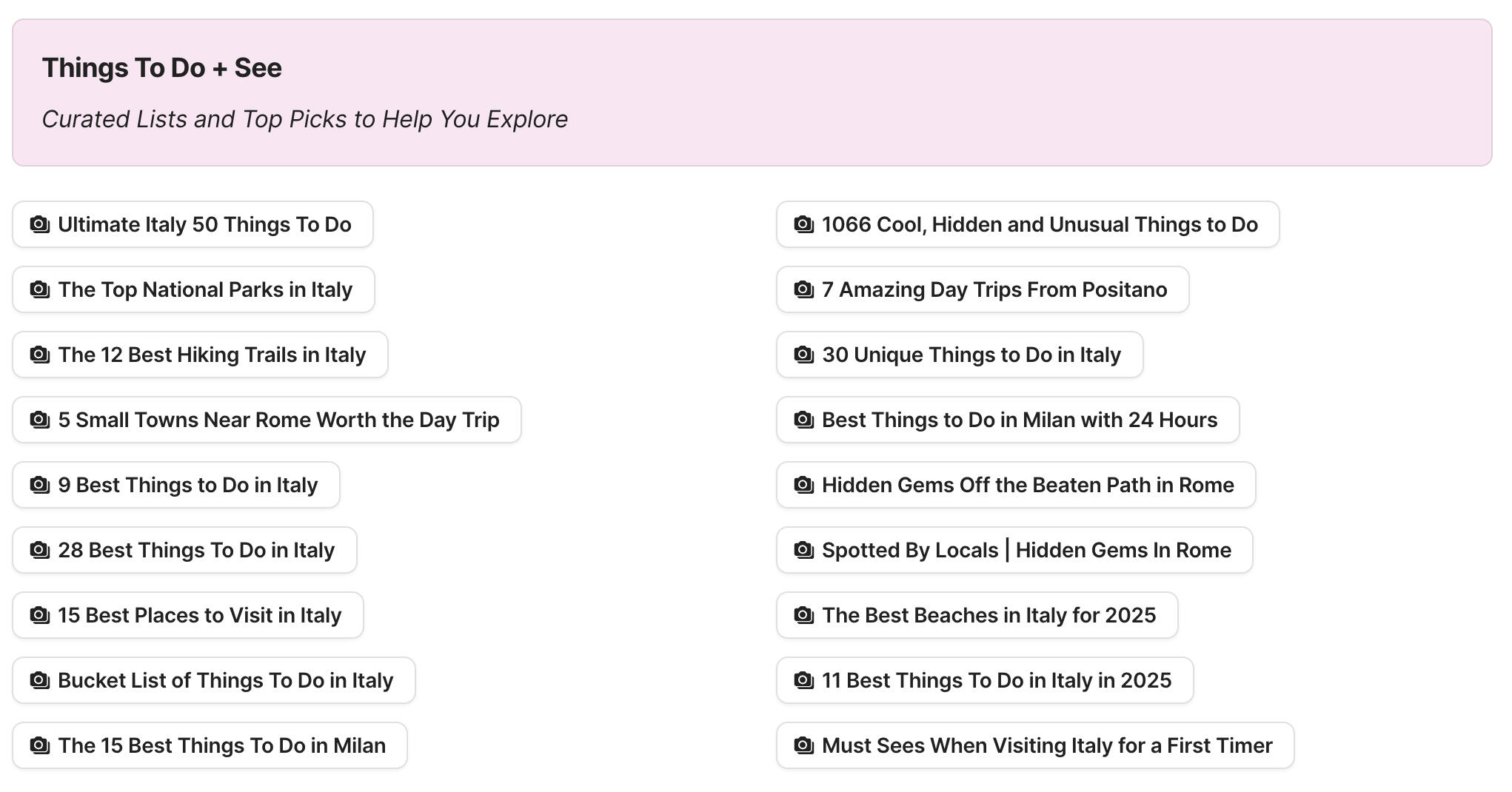The height and width of the screenshot is (792, 1512).
Task: Click the camera icon on Bucket List of Things To Do in Italy
Action: point(39,680)
